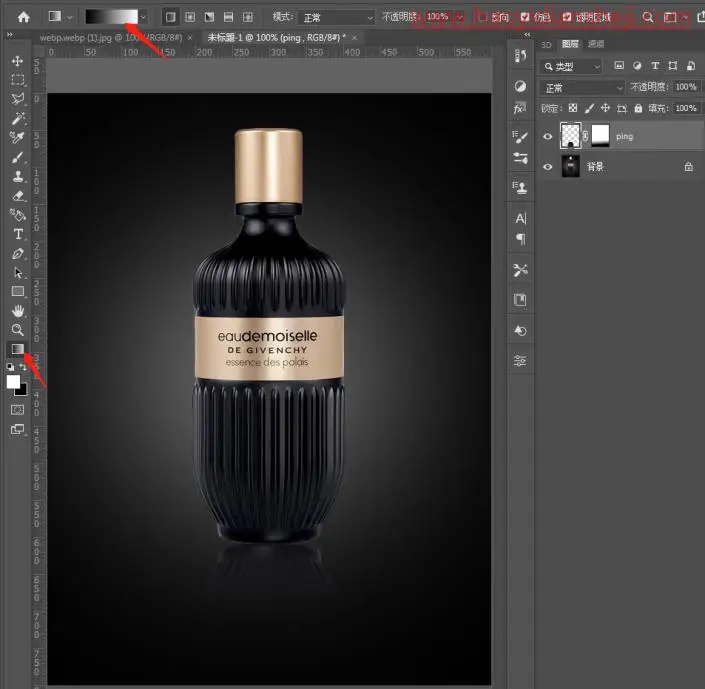Select the Eyedropper tool

(x=18, y=138)
